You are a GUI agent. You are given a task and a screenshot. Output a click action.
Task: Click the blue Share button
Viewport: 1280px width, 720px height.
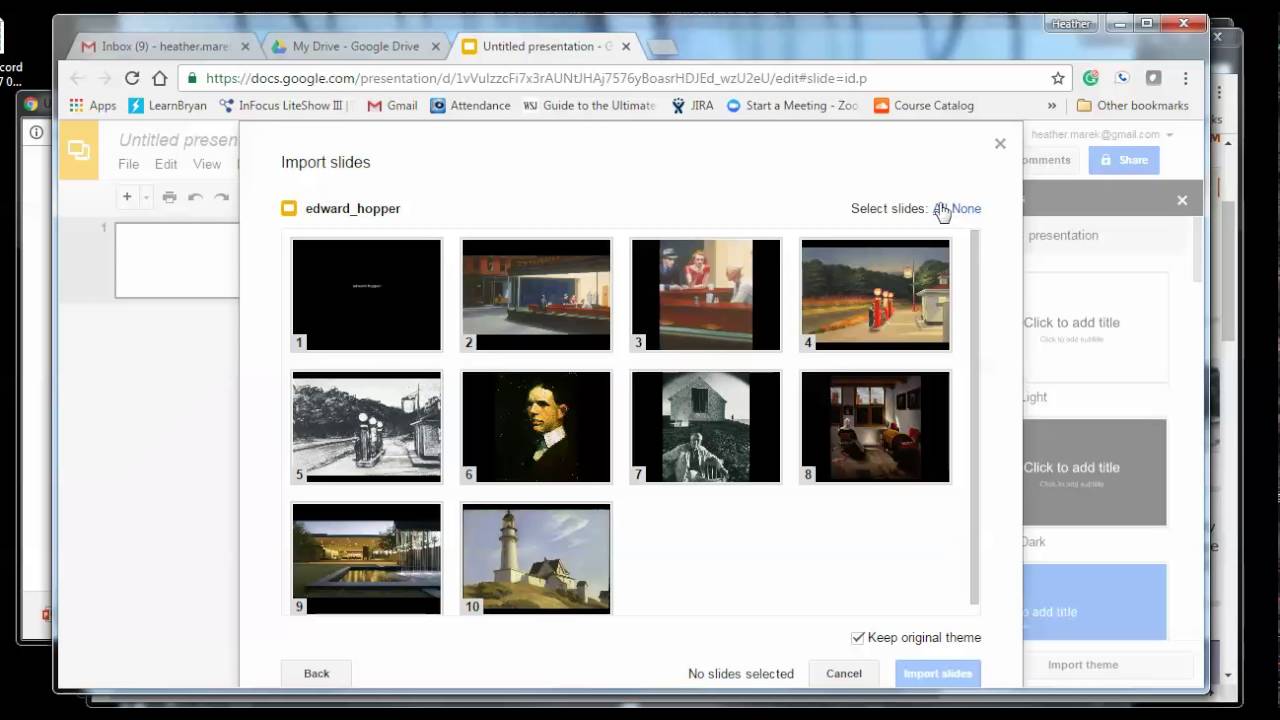(x=1124, y=160)
